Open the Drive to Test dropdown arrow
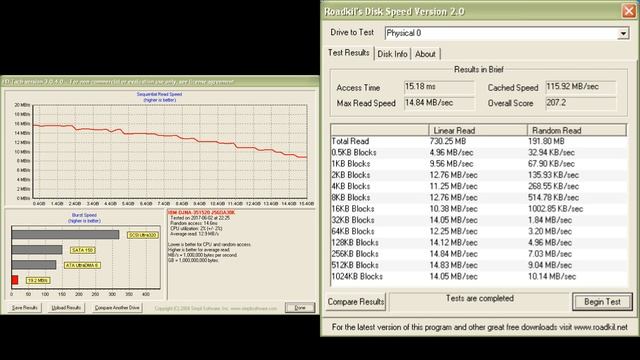This screenshot has height=360, width=640. coord(623,33)
